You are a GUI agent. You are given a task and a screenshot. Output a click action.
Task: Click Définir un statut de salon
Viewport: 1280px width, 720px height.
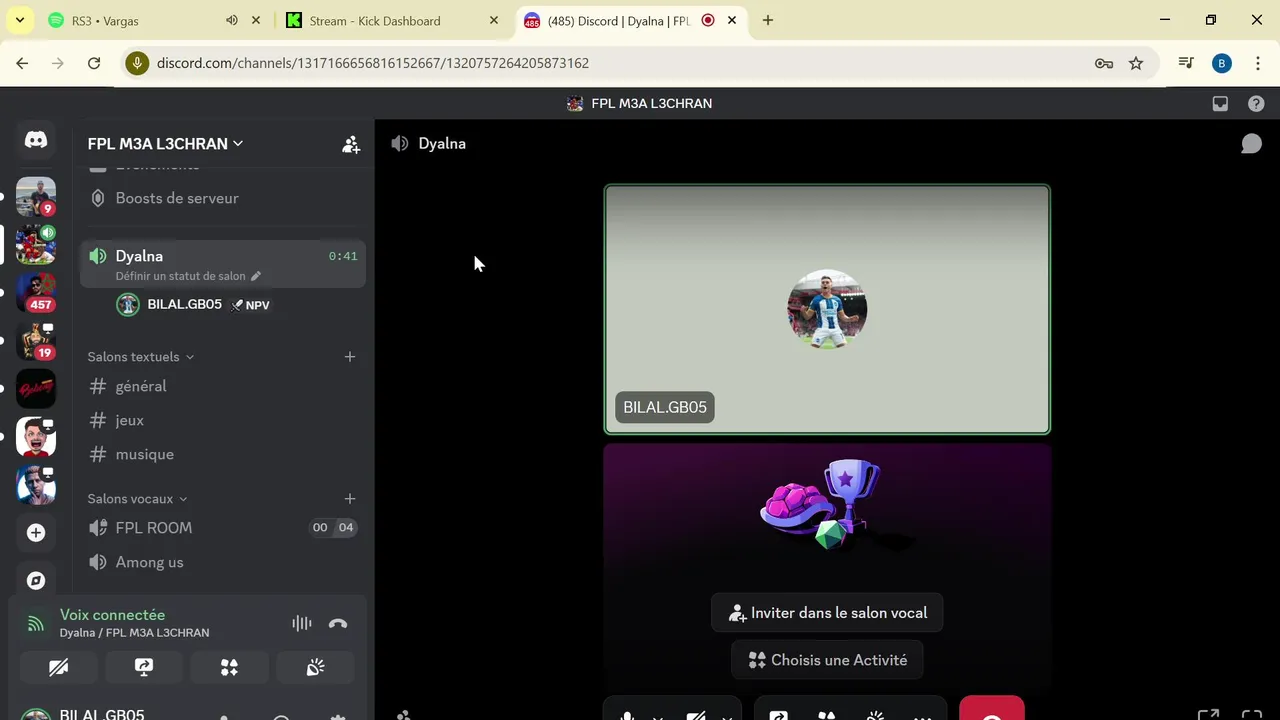[x=180, y=276]
